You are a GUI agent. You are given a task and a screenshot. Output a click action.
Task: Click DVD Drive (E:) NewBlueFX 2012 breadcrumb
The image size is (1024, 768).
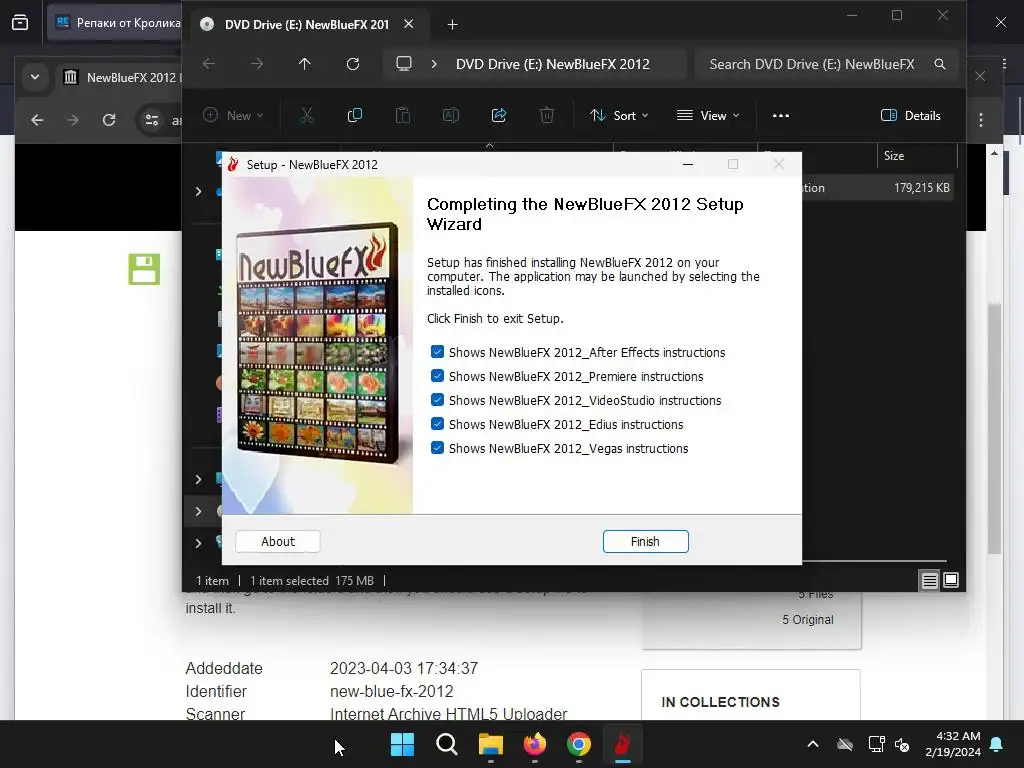pyautogui.click(x=552, y=64)
